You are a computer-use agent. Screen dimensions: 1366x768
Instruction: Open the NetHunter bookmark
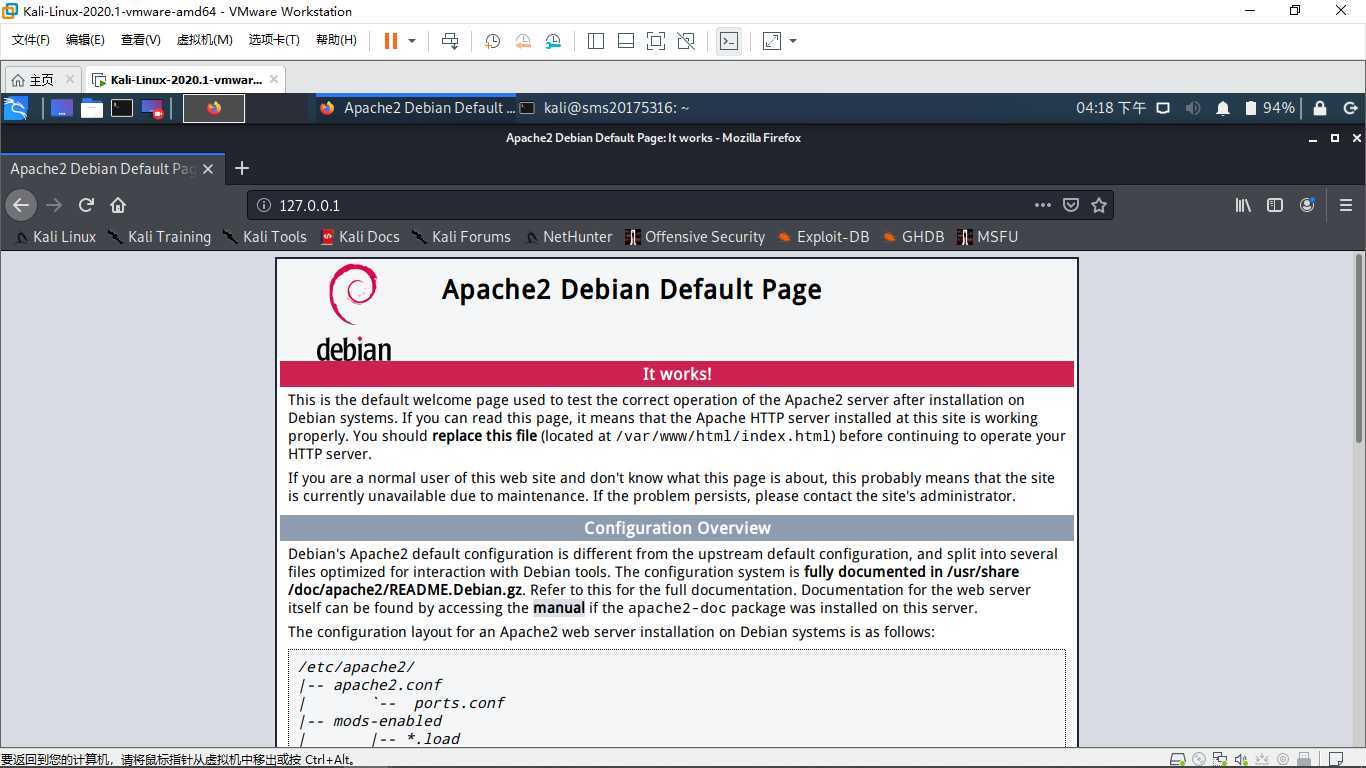[568, 237]
